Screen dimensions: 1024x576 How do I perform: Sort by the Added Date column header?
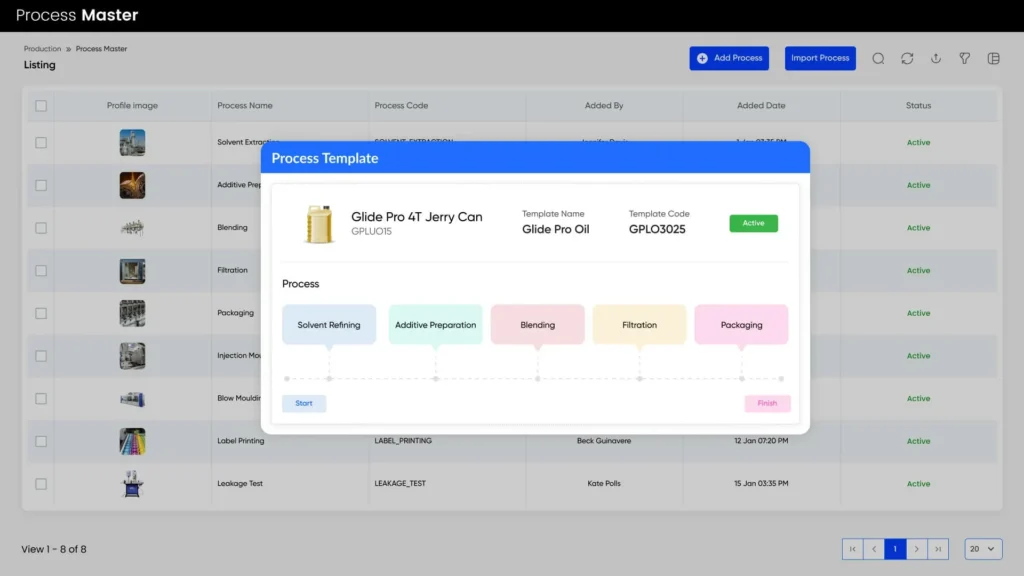(x=761, y=105)
